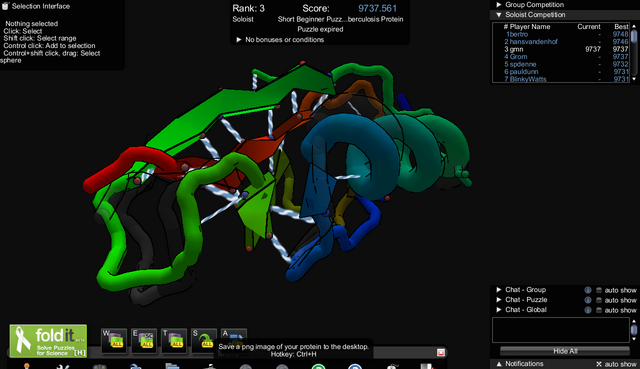Image resolution: width=640 pixels, height=369 pixels.
Task: Click the Selection Interface title
Action: point(41,6)
